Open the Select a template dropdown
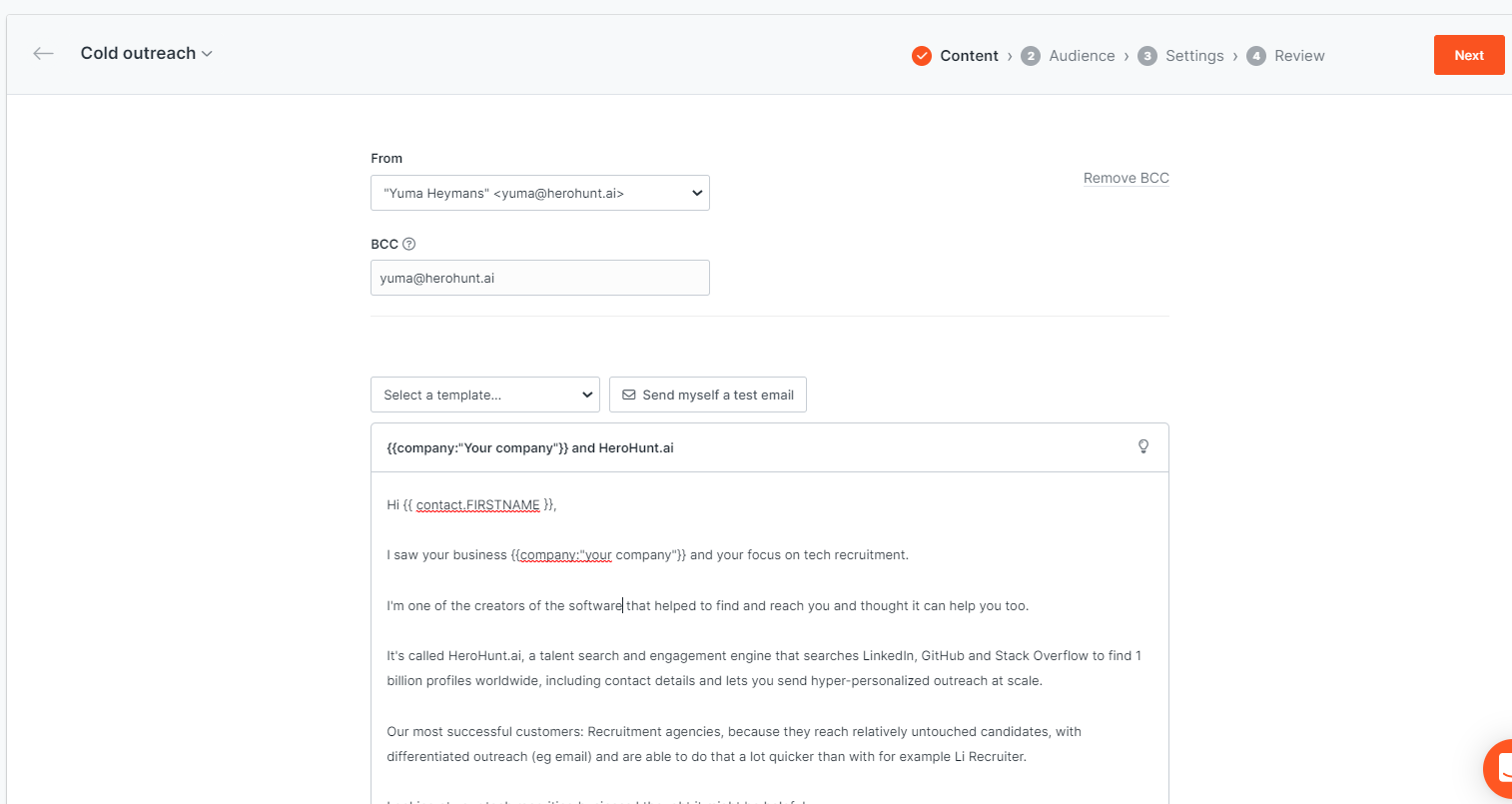 pyautogui.click(x=484, y=395)
